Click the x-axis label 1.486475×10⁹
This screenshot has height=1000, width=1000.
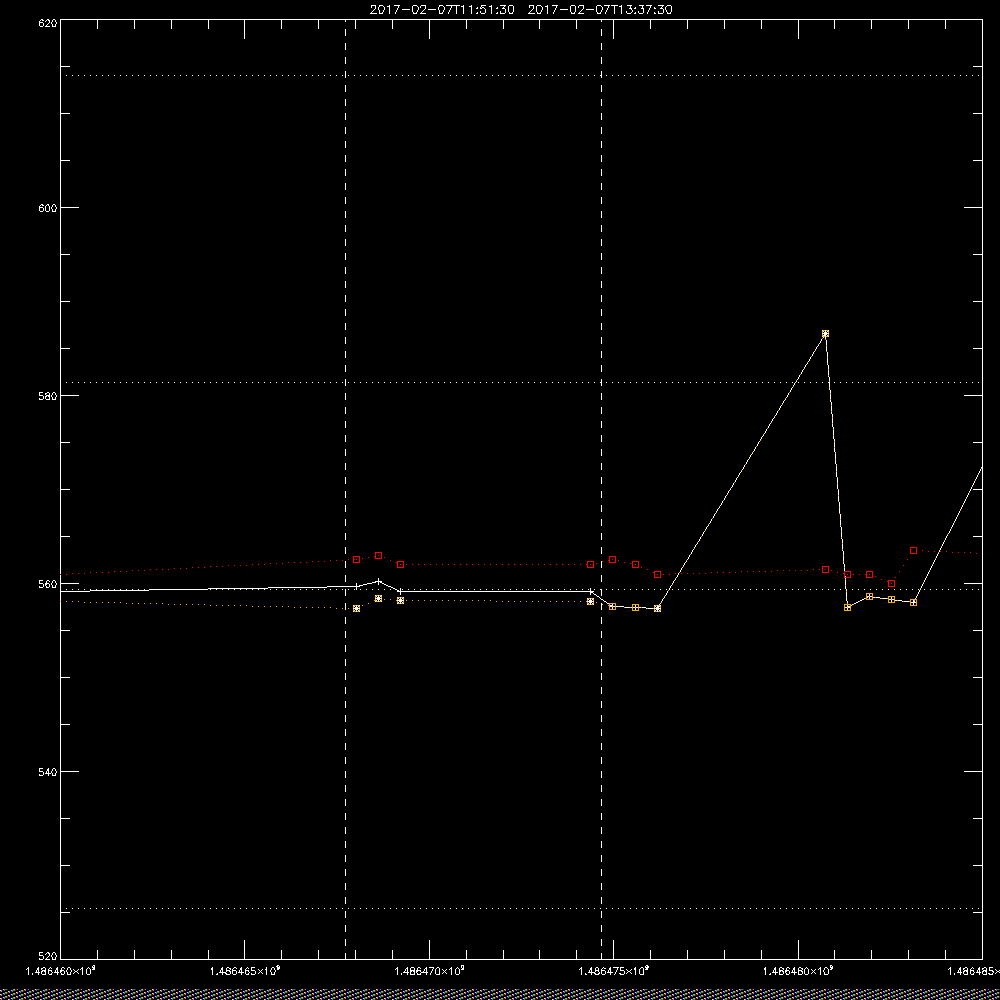(614, 971)
